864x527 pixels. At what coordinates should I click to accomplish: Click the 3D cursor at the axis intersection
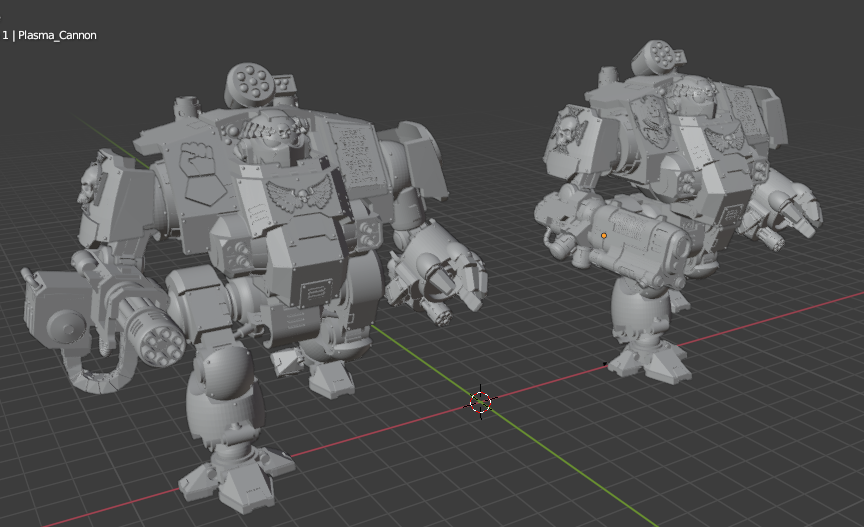[480, 402]
